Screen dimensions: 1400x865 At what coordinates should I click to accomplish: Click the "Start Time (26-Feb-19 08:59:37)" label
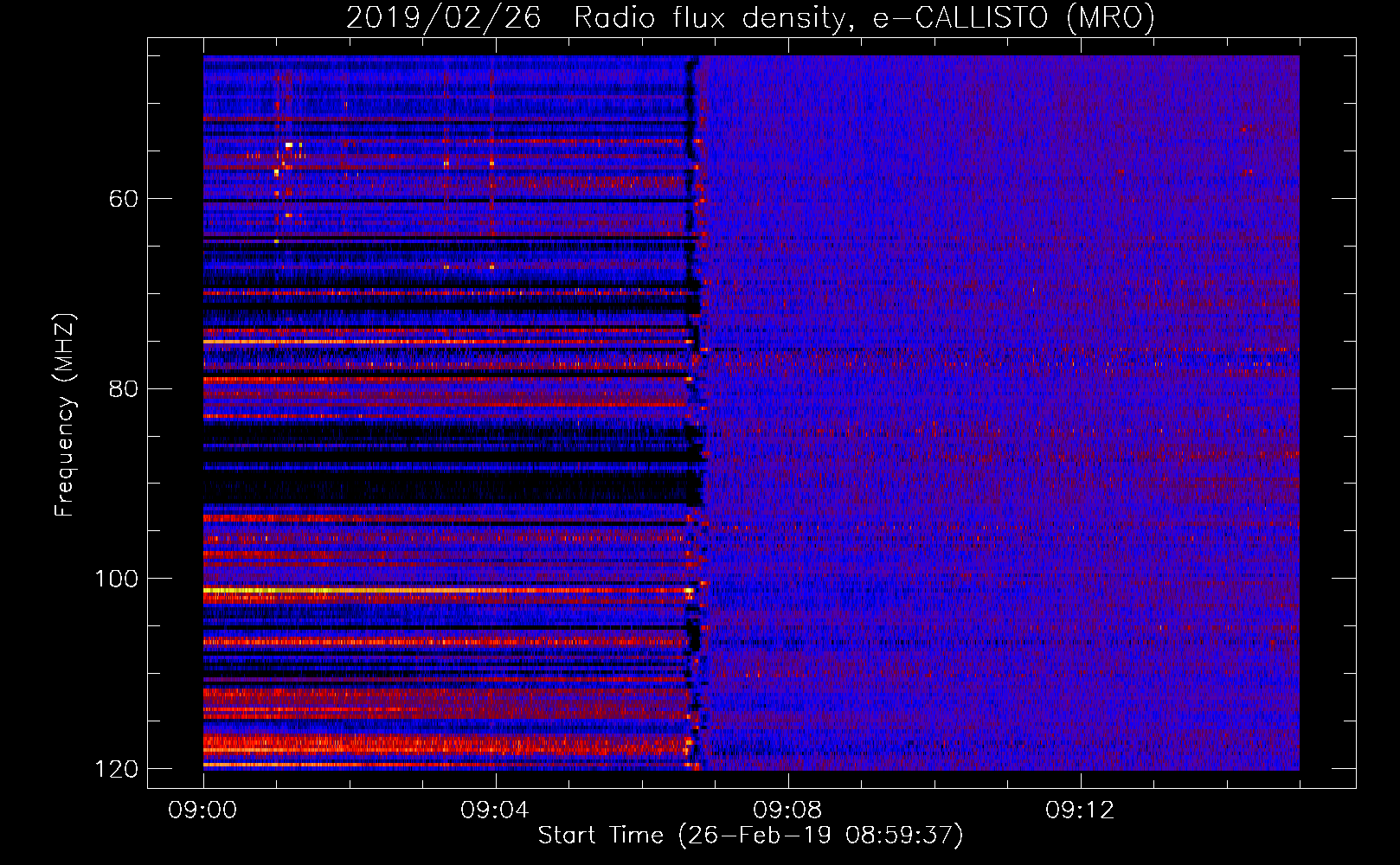750,836
